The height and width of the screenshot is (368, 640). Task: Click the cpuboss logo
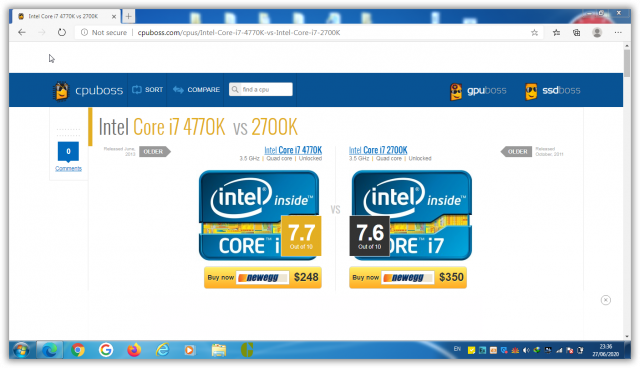tap(88, 90)
